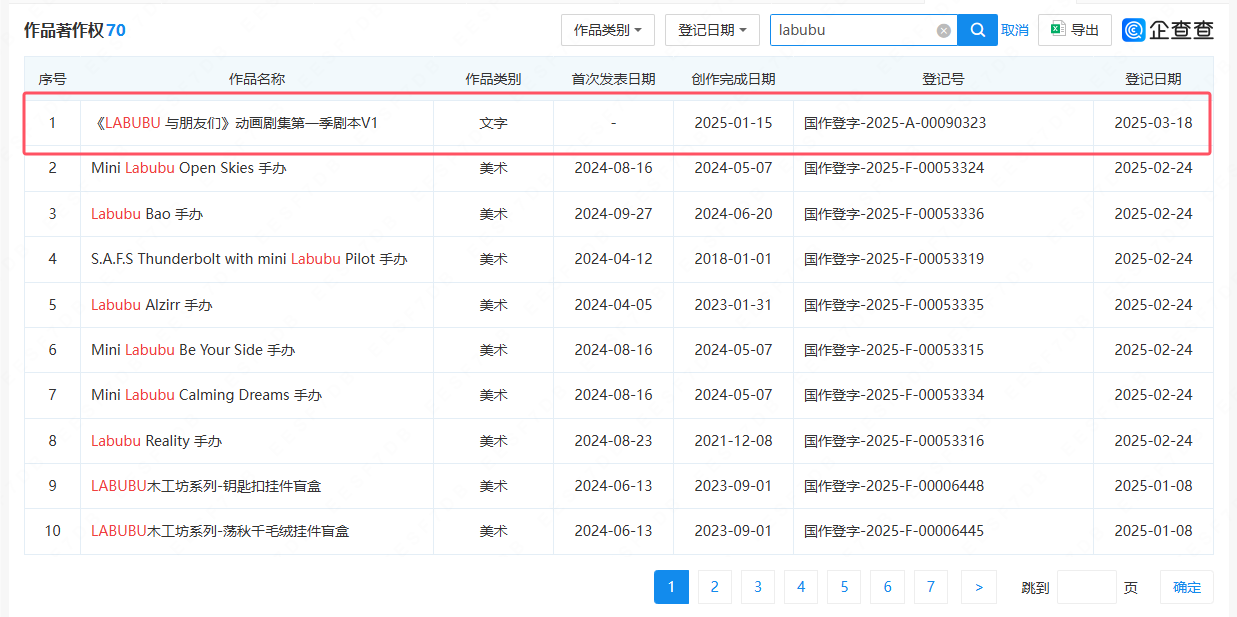The width and height of the screenshot is (1237, 617).
Task: Click registration number 国作登字-2025-F-00053324
Action: tap(894, 168)
